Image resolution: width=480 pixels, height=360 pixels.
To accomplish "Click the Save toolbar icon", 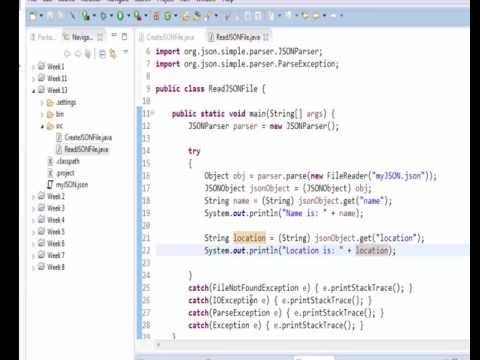I will [50, 16].
